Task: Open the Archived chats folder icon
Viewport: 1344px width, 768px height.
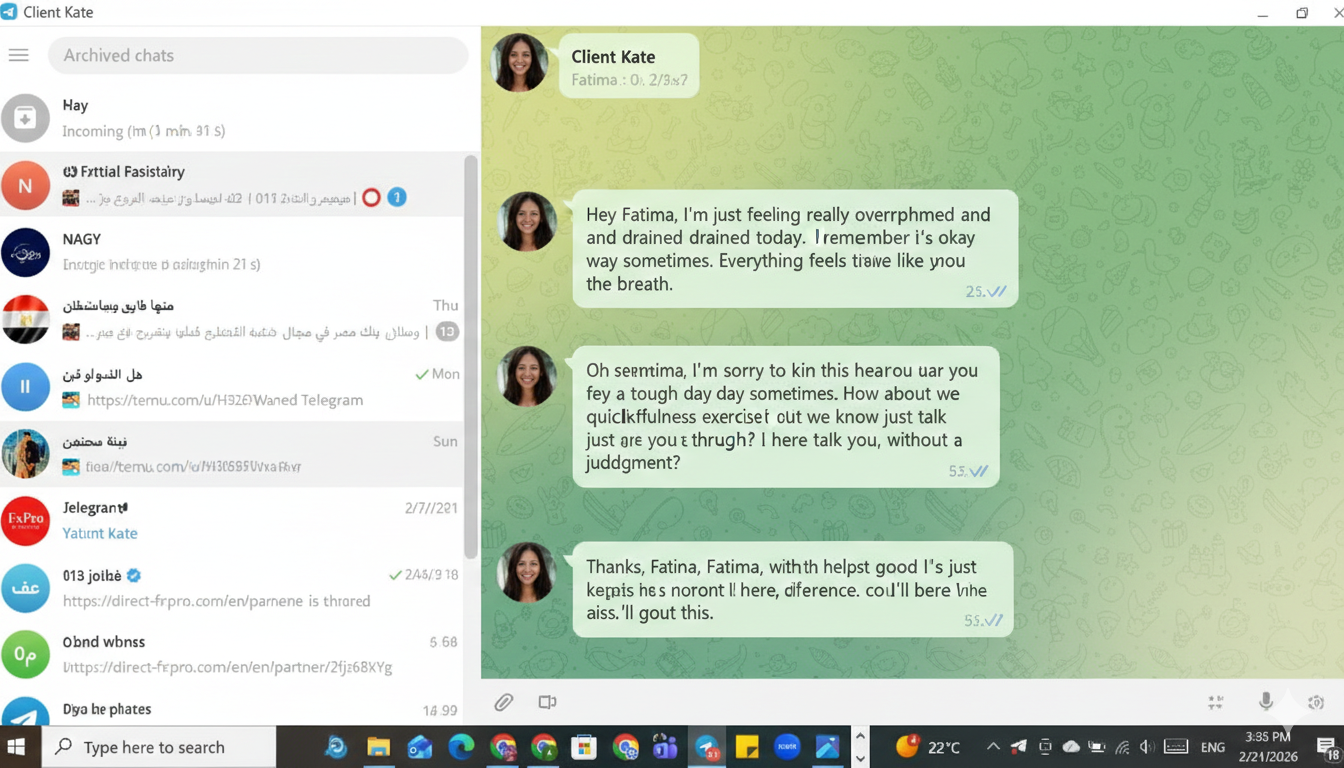Action: 25,118
